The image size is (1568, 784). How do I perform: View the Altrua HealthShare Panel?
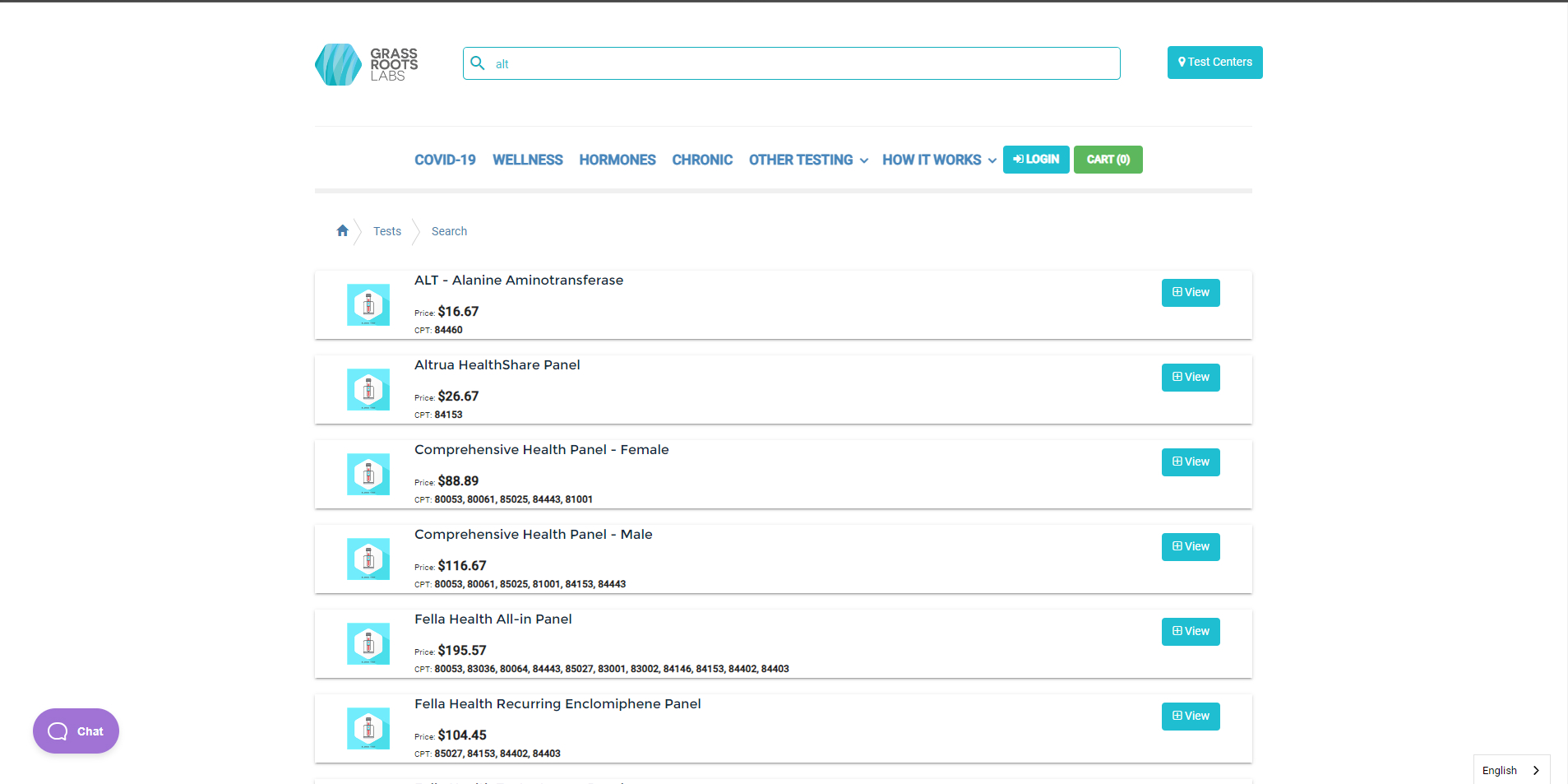(x=1191, y=378)
